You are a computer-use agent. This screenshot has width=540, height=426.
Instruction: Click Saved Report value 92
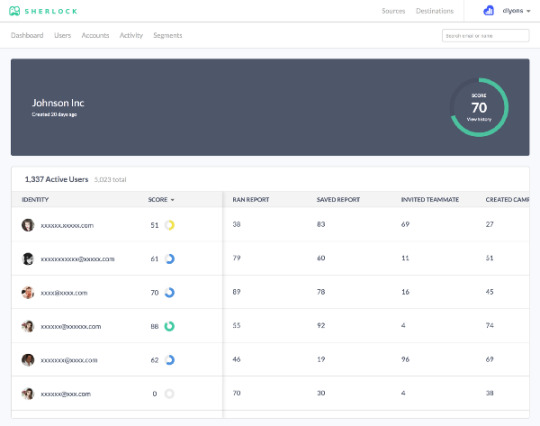click(x=321, y=325)
